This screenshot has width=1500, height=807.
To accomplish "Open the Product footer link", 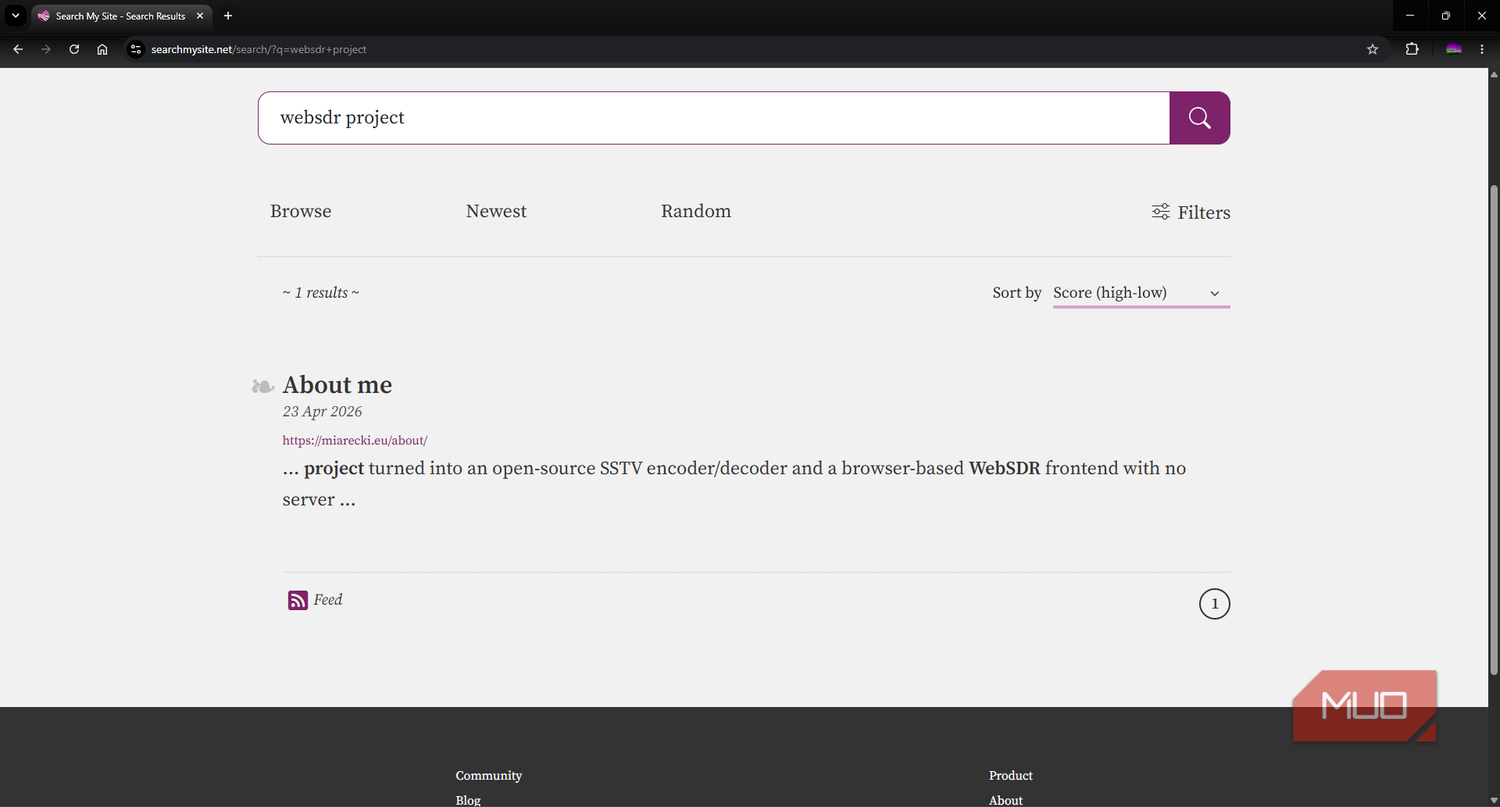I will pos(1011,776).
